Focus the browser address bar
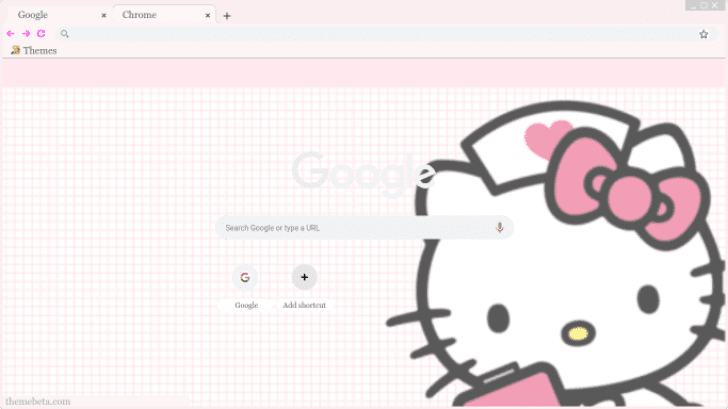 pyautogui.click(x=386, y=34)
